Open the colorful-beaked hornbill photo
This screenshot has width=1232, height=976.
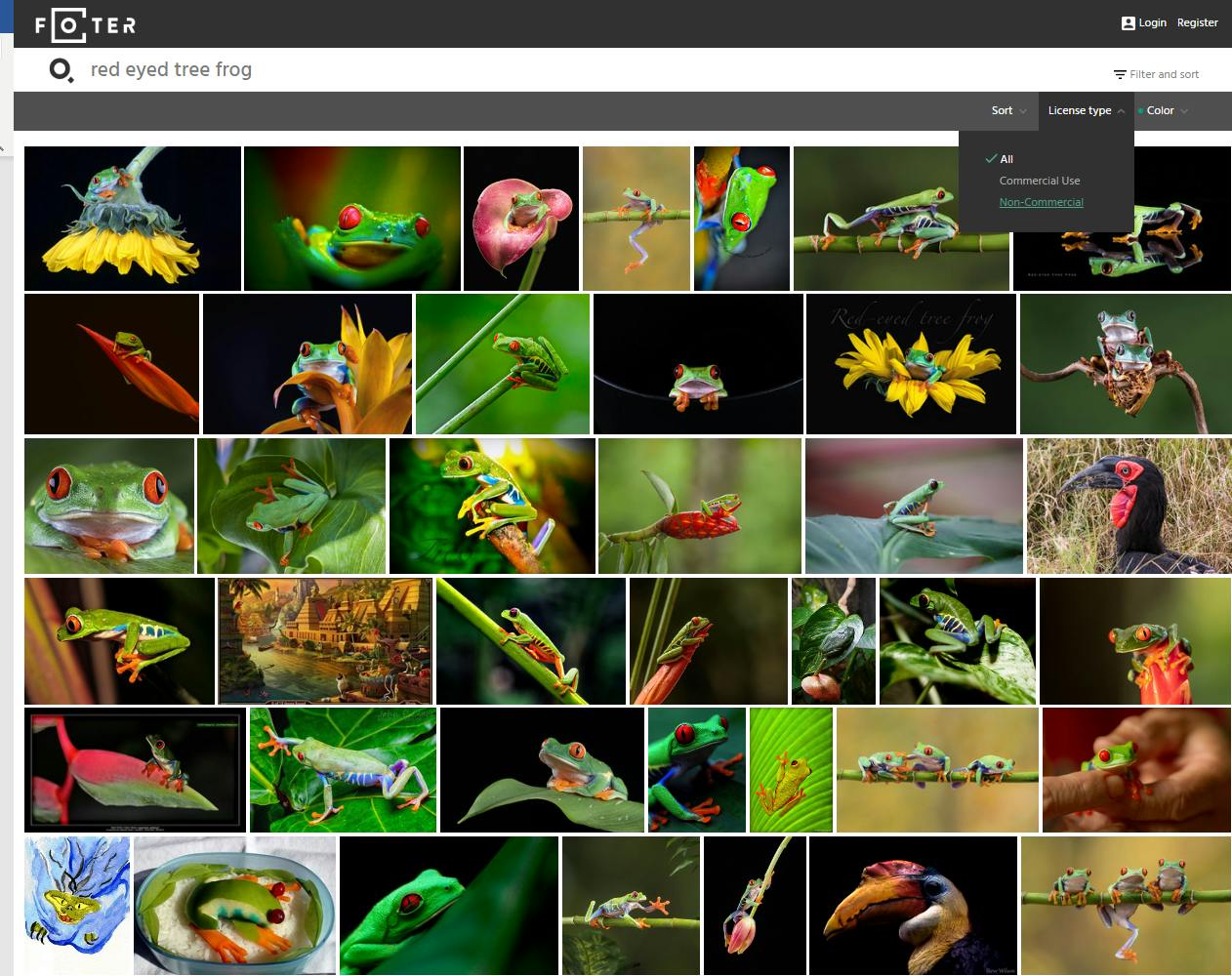(x=914, y=905)
